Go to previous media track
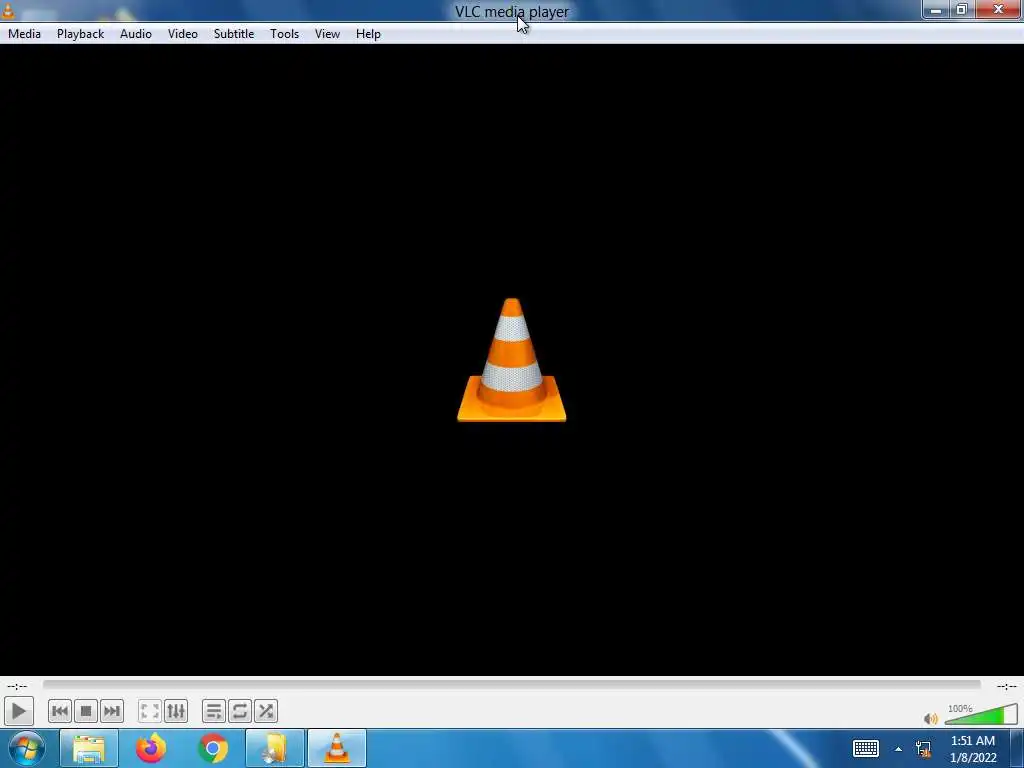The height and width of the screenshot is (768, 1024). point(59,711)
